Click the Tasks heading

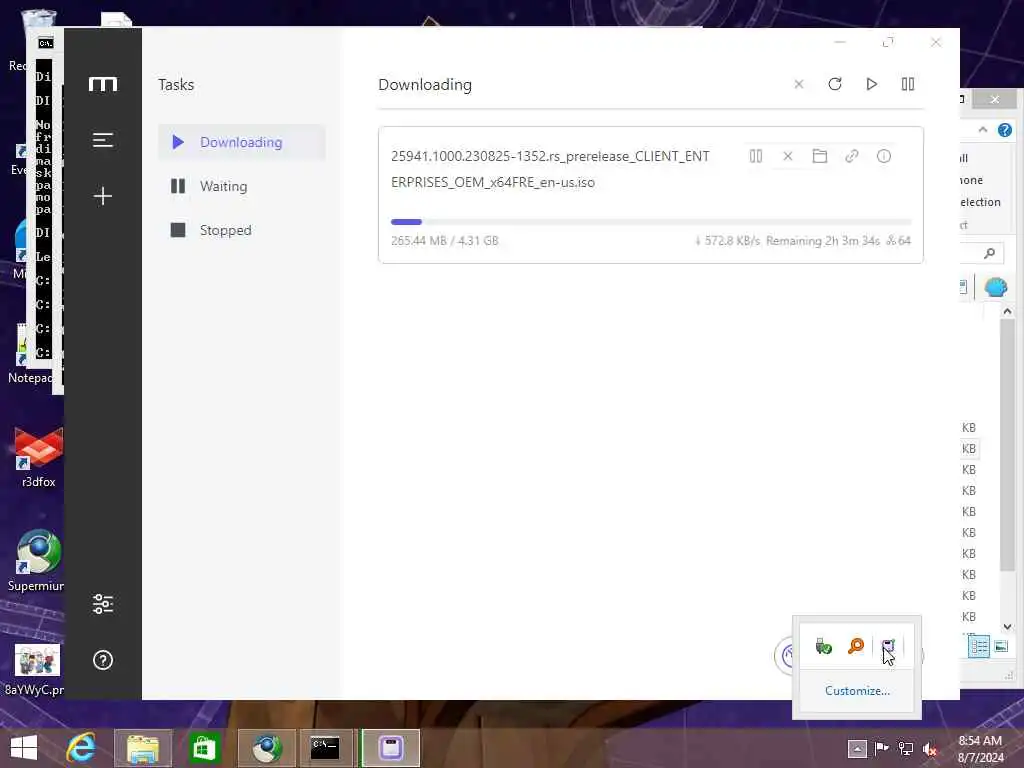point(176,85)
